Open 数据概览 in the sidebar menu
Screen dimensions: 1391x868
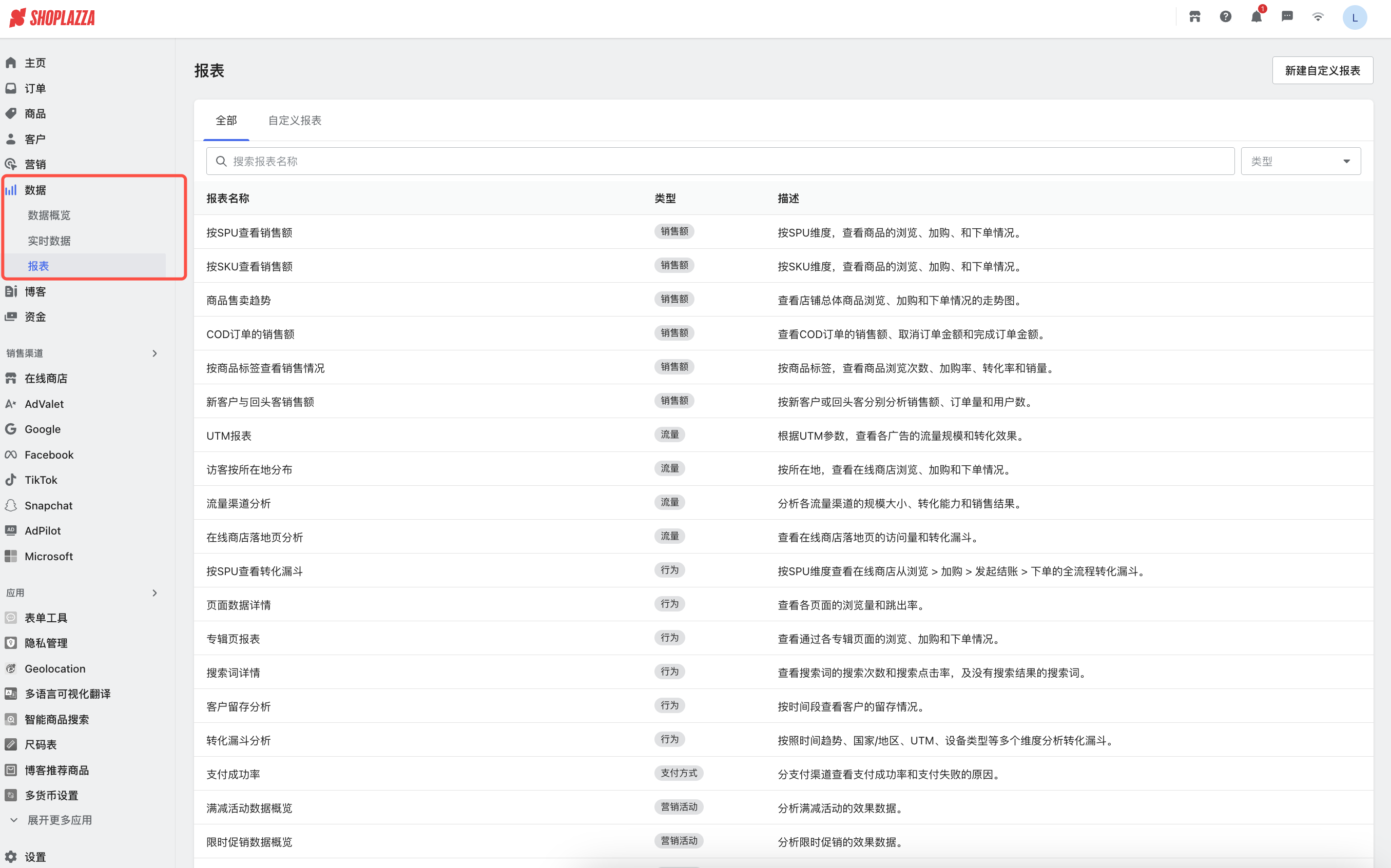(49, 215)
